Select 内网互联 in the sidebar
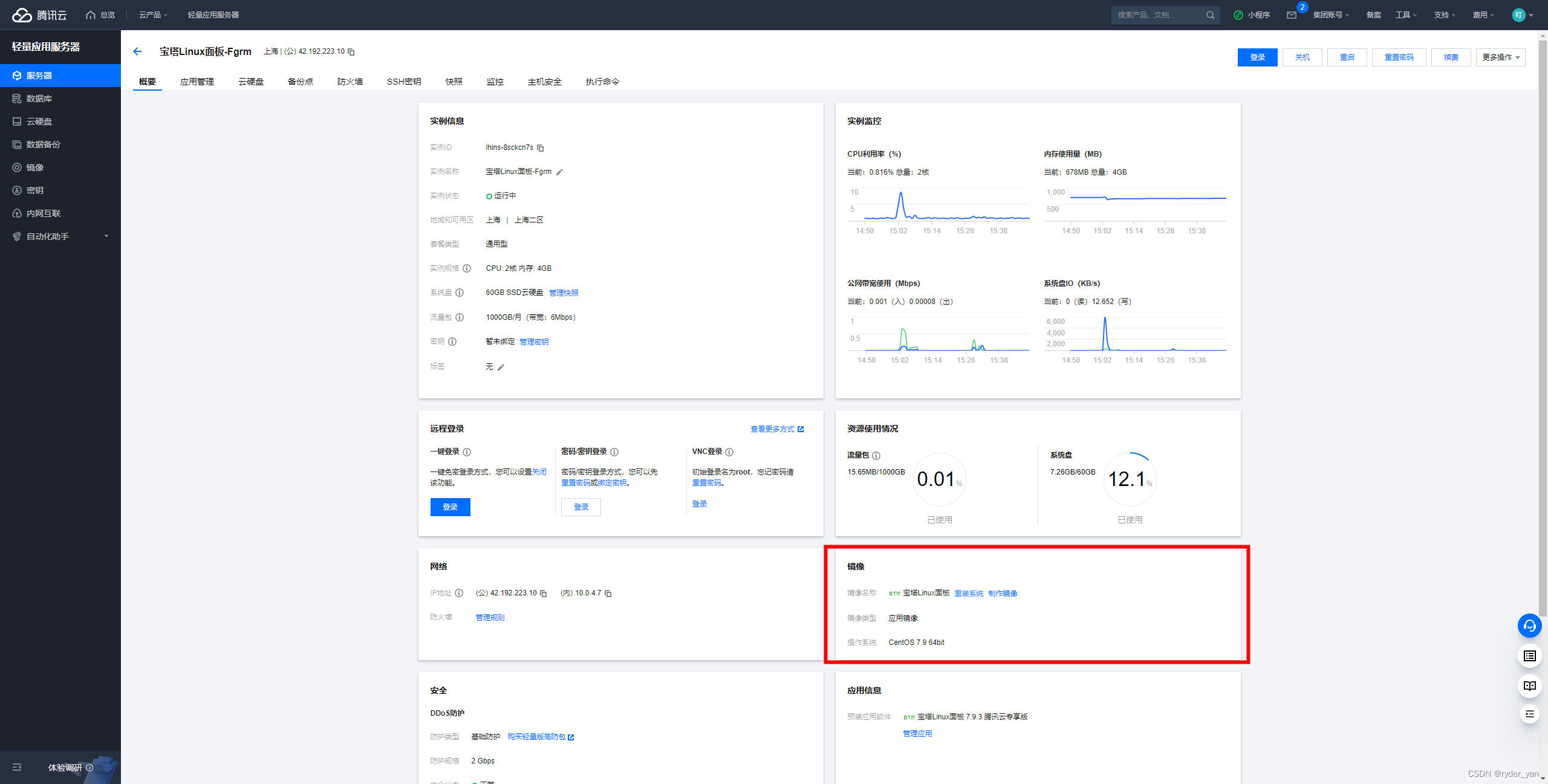 (60, 213)
